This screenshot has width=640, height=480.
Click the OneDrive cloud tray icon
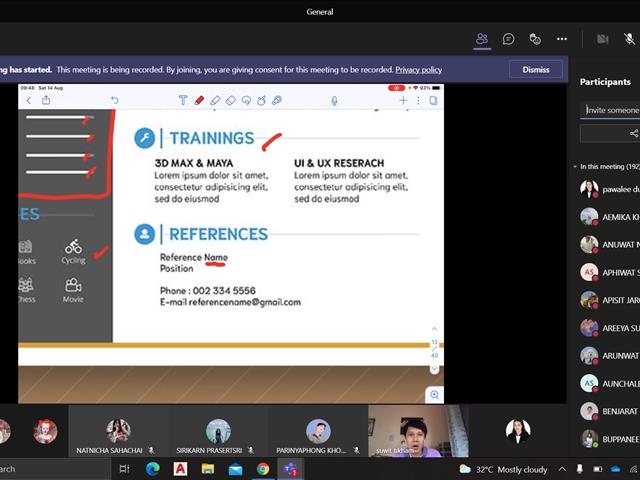616,469
